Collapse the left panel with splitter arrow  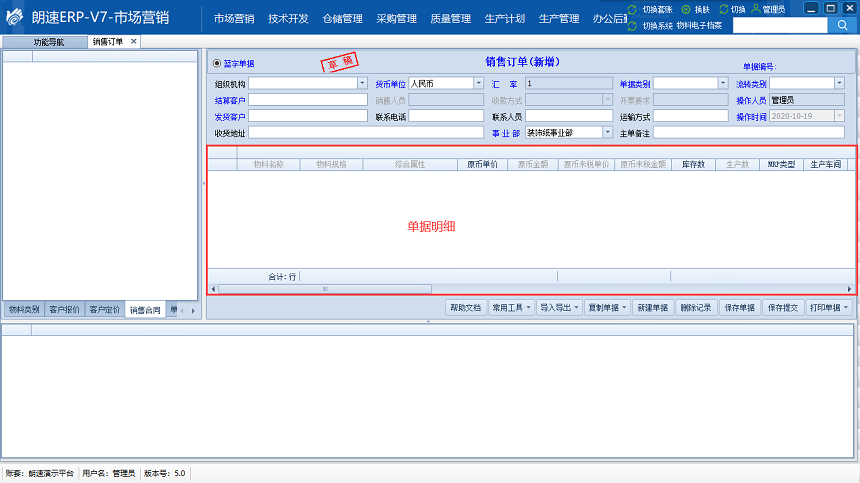pos(203,183)
